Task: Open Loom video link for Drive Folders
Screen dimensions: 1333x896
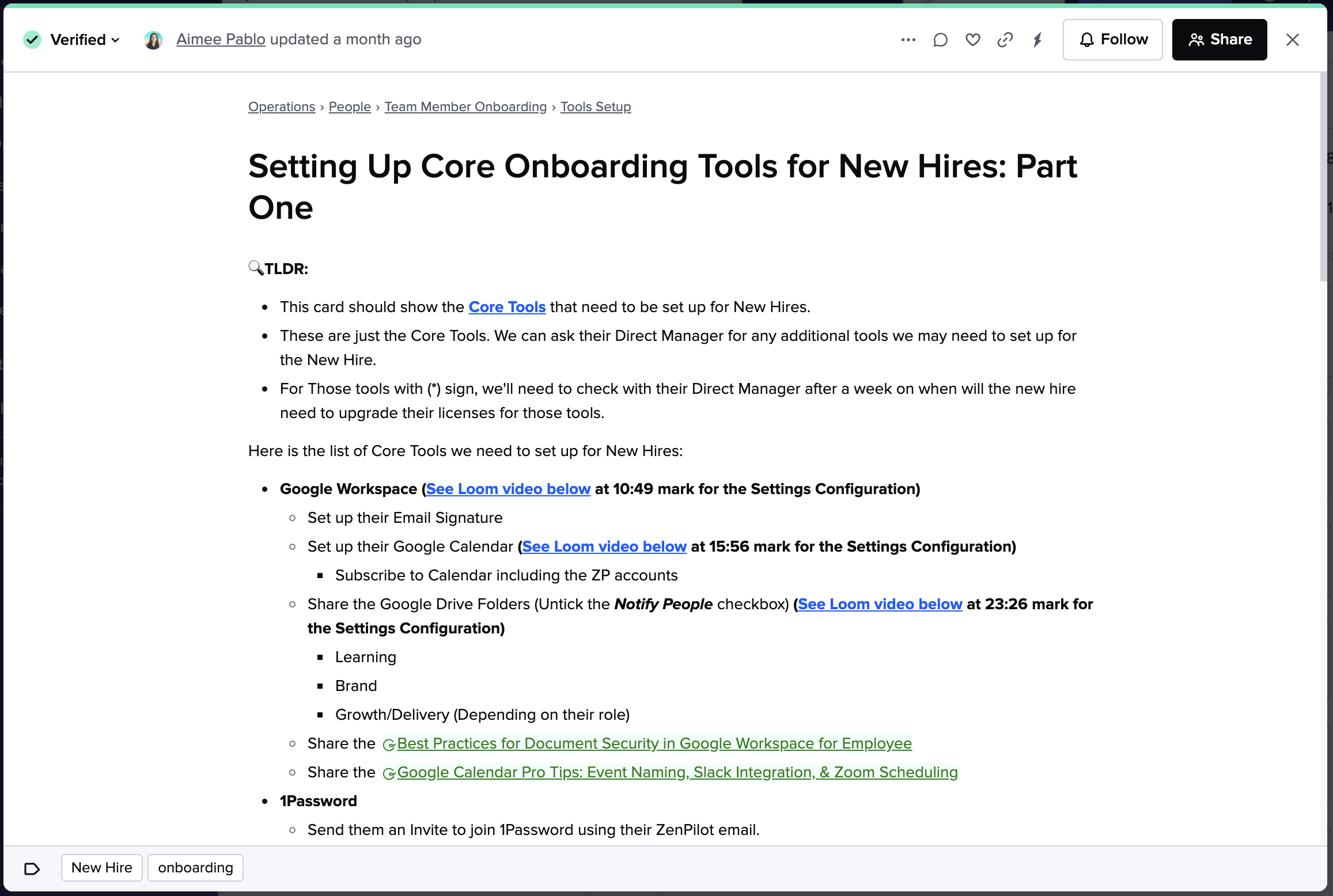Action: click(880, 604)
